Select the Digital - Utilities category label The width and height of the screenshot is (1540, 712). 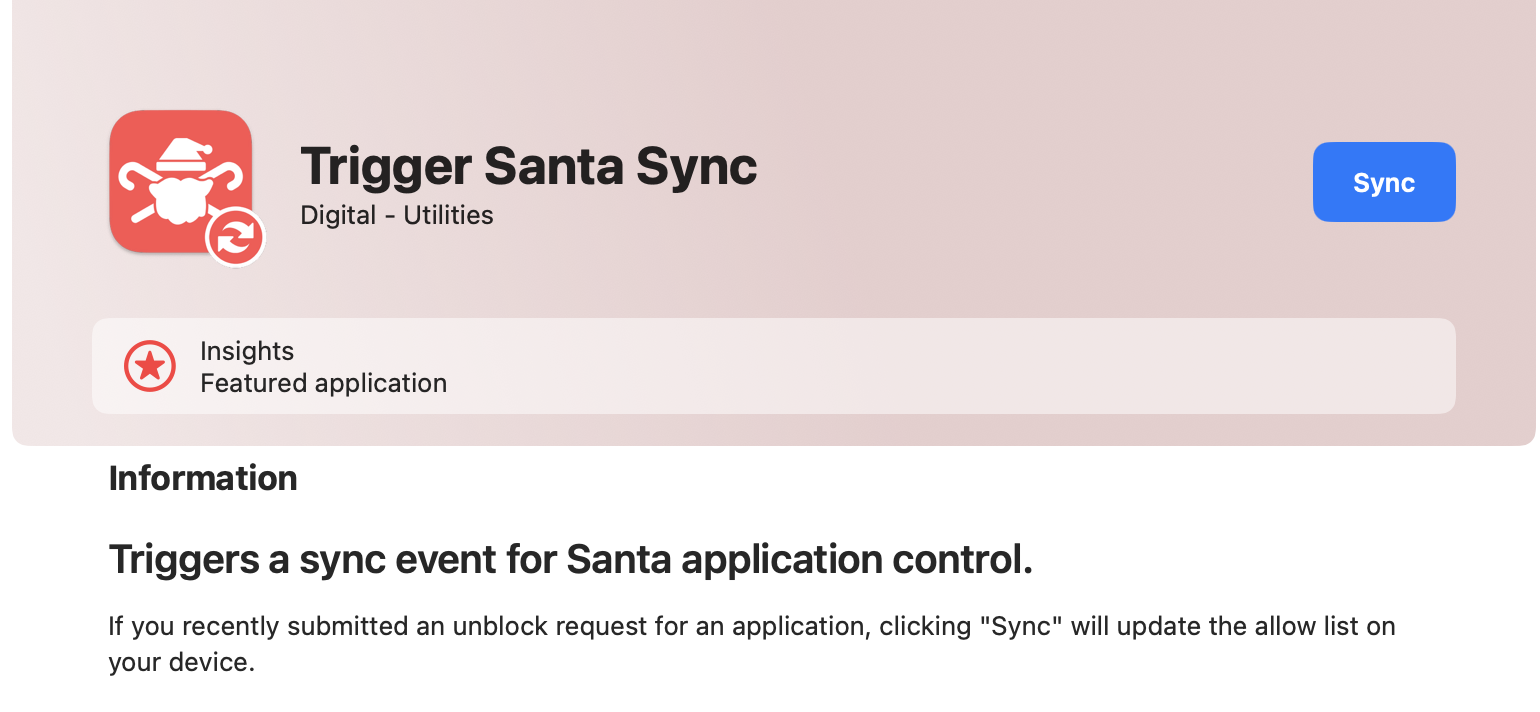coord(396,215)
